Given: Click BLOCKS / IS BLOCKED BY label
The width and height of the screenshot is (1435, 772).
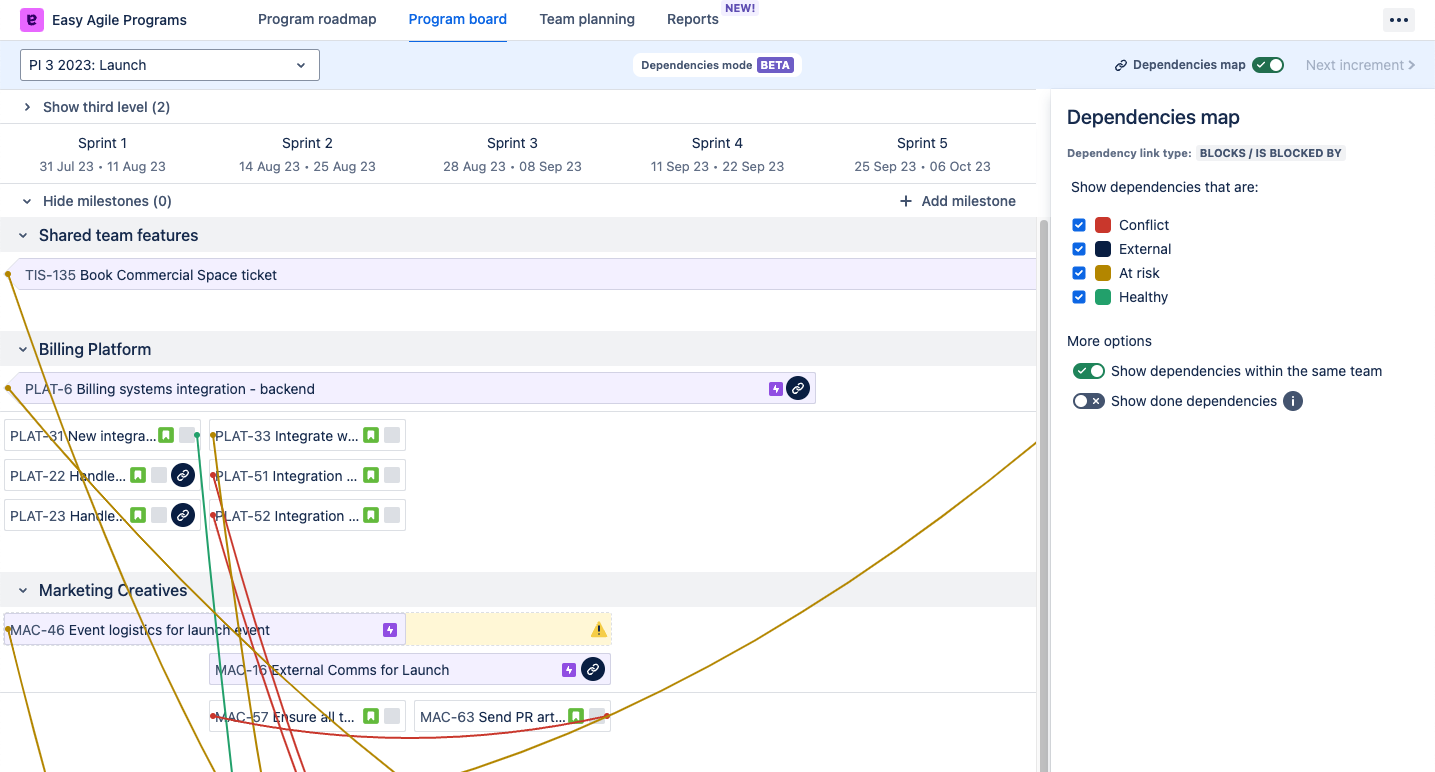Looking at the screenshot, I should pos(1270,153).
